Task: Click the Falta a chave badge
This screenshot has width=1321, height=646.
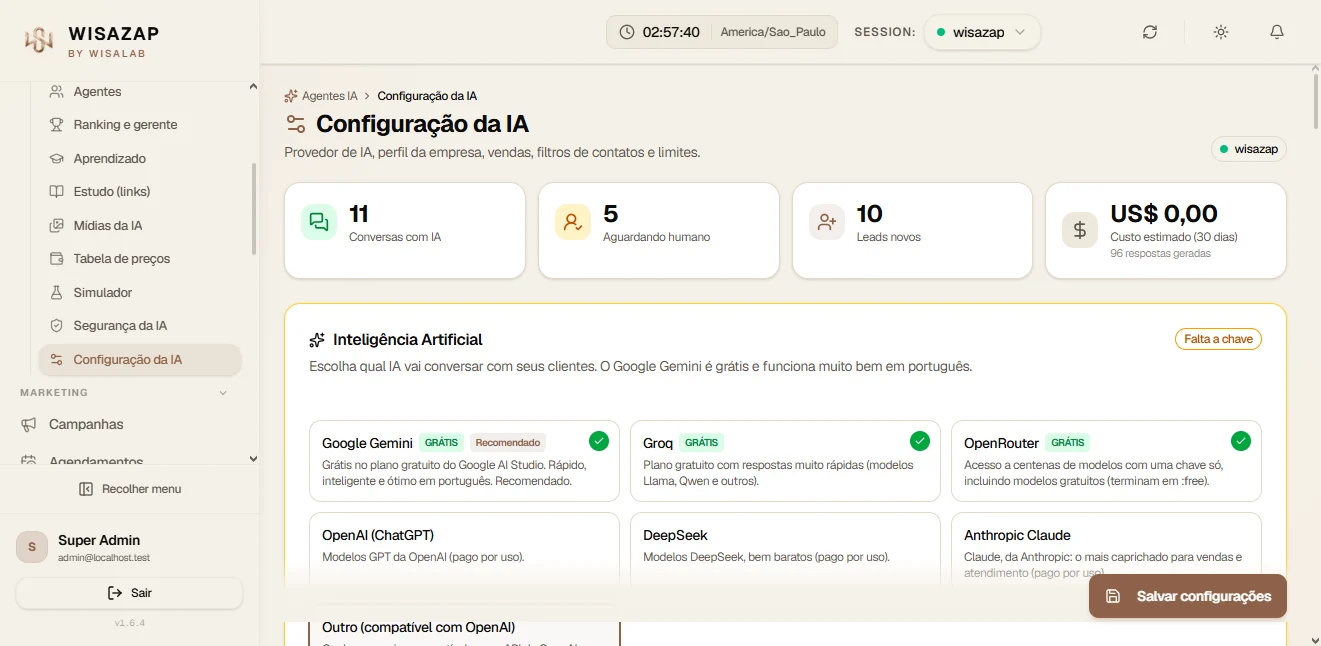Action: tap(1218, 339)
